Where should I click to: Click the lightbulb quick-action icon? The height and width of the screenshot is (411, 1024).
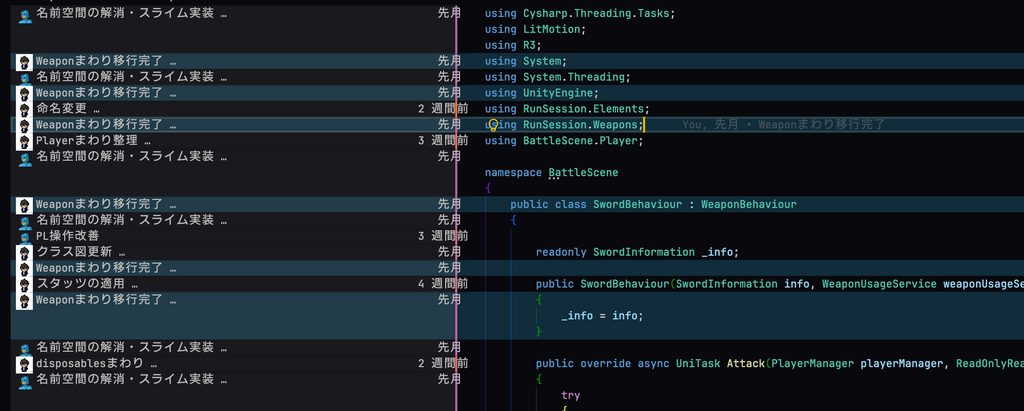pos(493,125)
